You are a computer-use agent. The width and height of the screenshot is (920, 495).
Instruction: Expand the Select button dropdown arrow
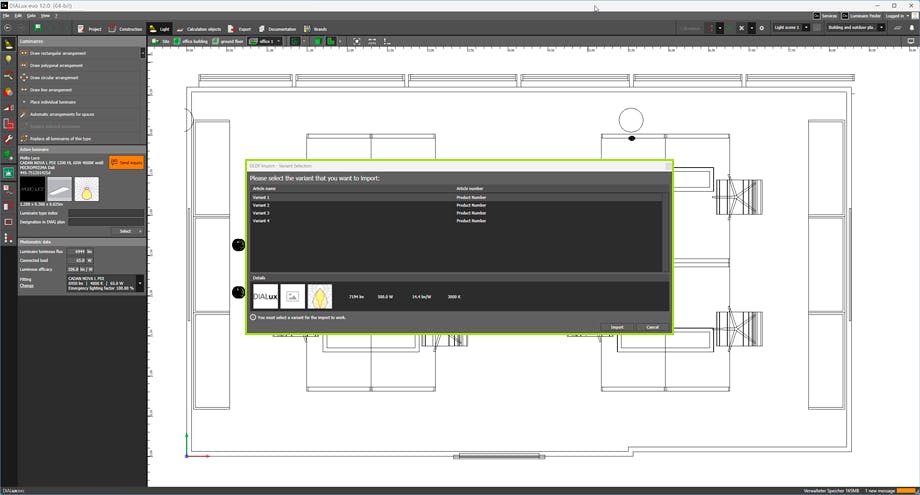(140, 231)
